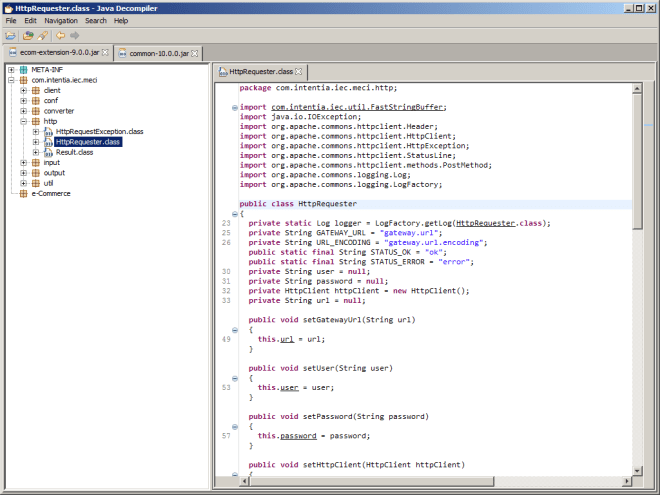
Task: Expand the META-INF tree node
Action: [x=11, y=70]
